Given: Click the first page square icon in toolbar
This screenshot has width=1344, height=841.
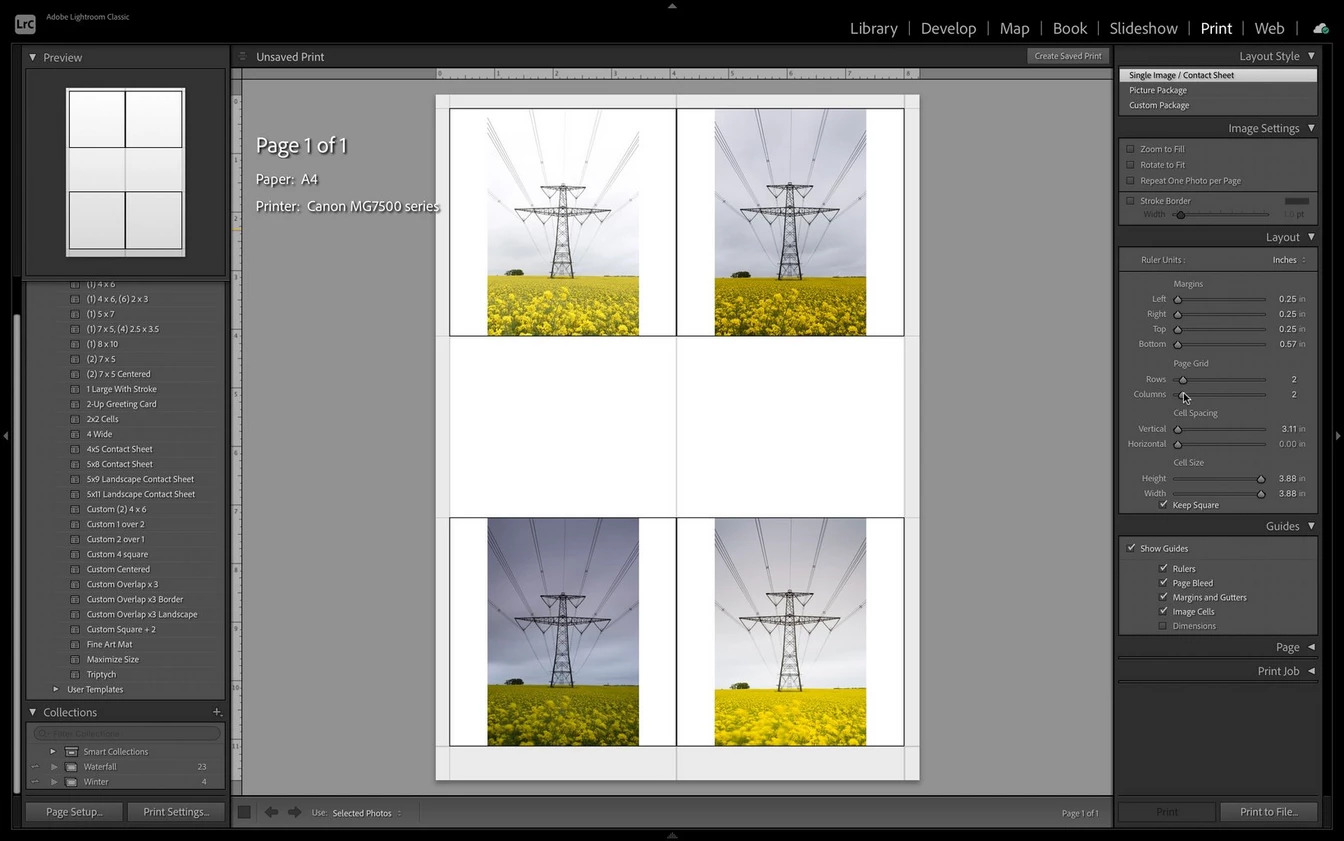Looking at the screenshot, I should point(244,812).
